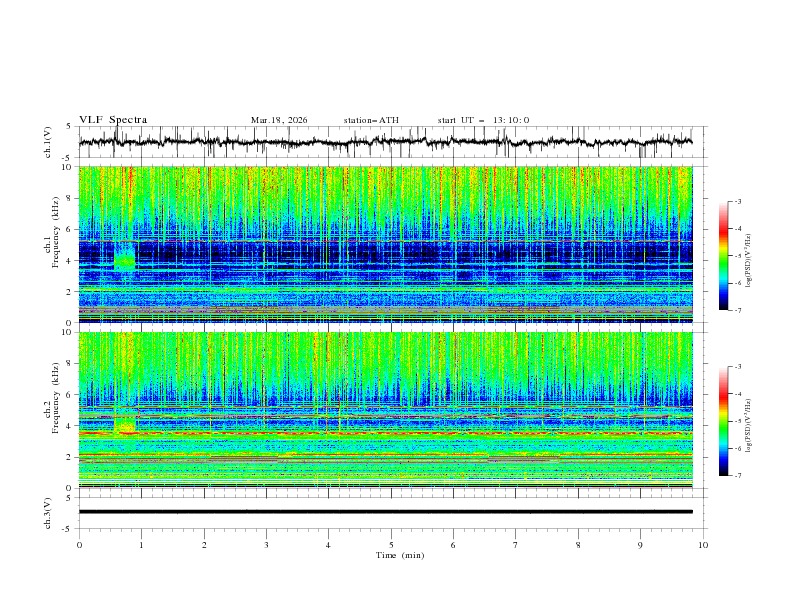Select ch.1 colorbar "log(PSD)(V²/Hz)" label
The width and height of the screenshot is (792, 612).
[x=749, y=261]
